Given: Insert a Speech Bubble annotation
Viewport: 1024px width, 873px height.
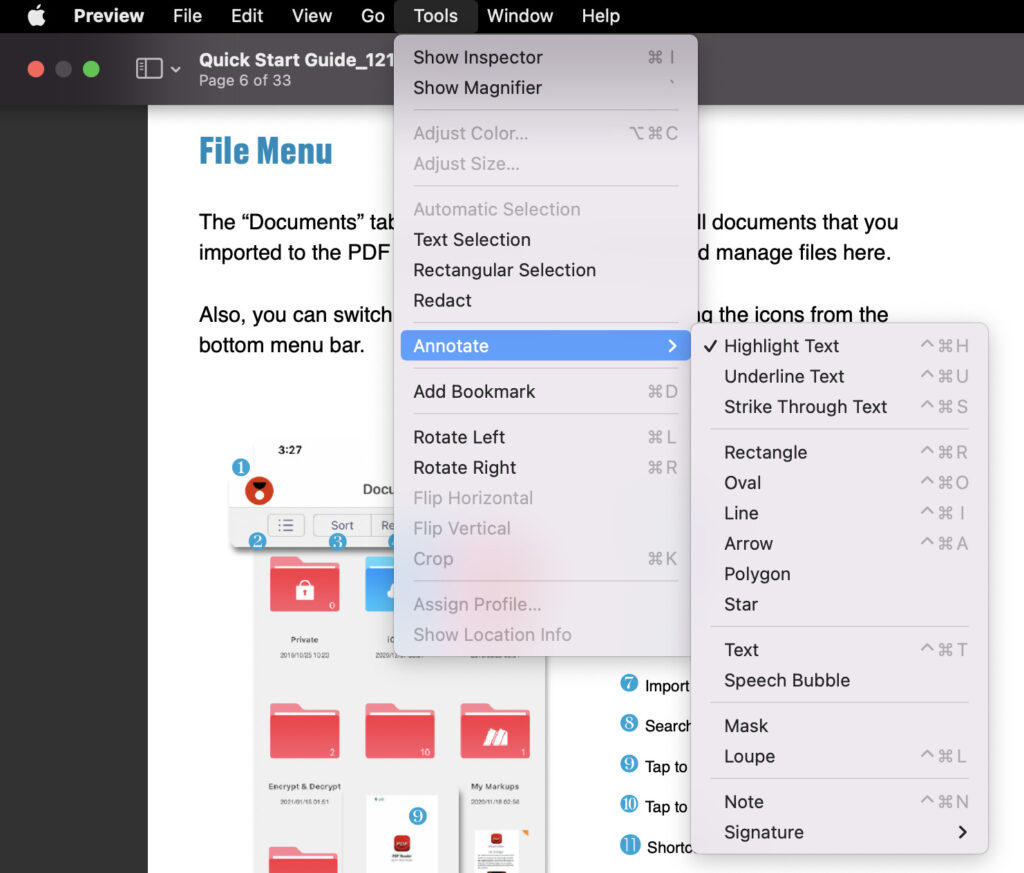Looking at the screenshot, I should pyautogui.click(x=839, y=680).
